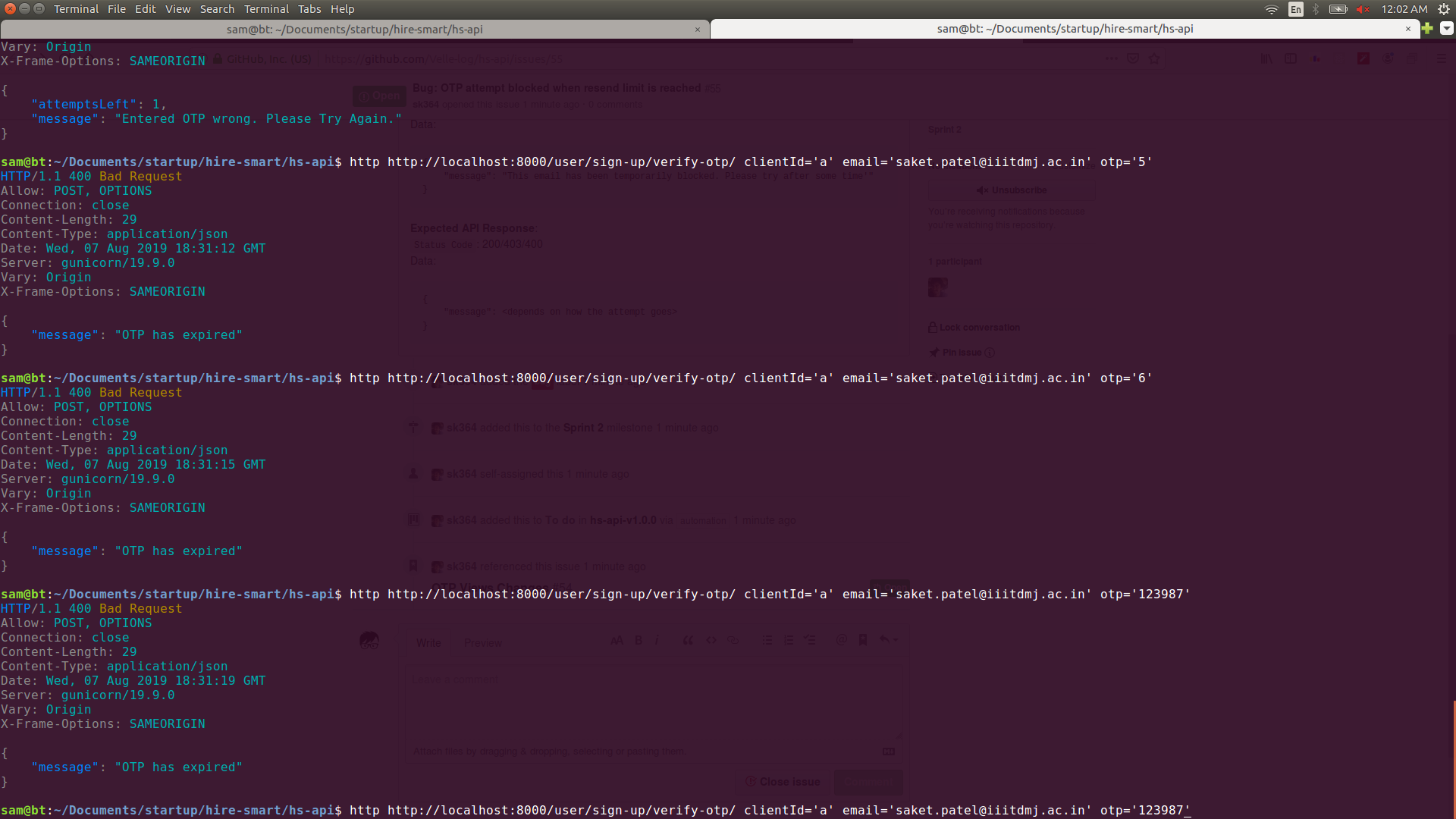Open the page actions meatball menu
The width and height of the screenshot is (1456, 819).
point(1111,58)
